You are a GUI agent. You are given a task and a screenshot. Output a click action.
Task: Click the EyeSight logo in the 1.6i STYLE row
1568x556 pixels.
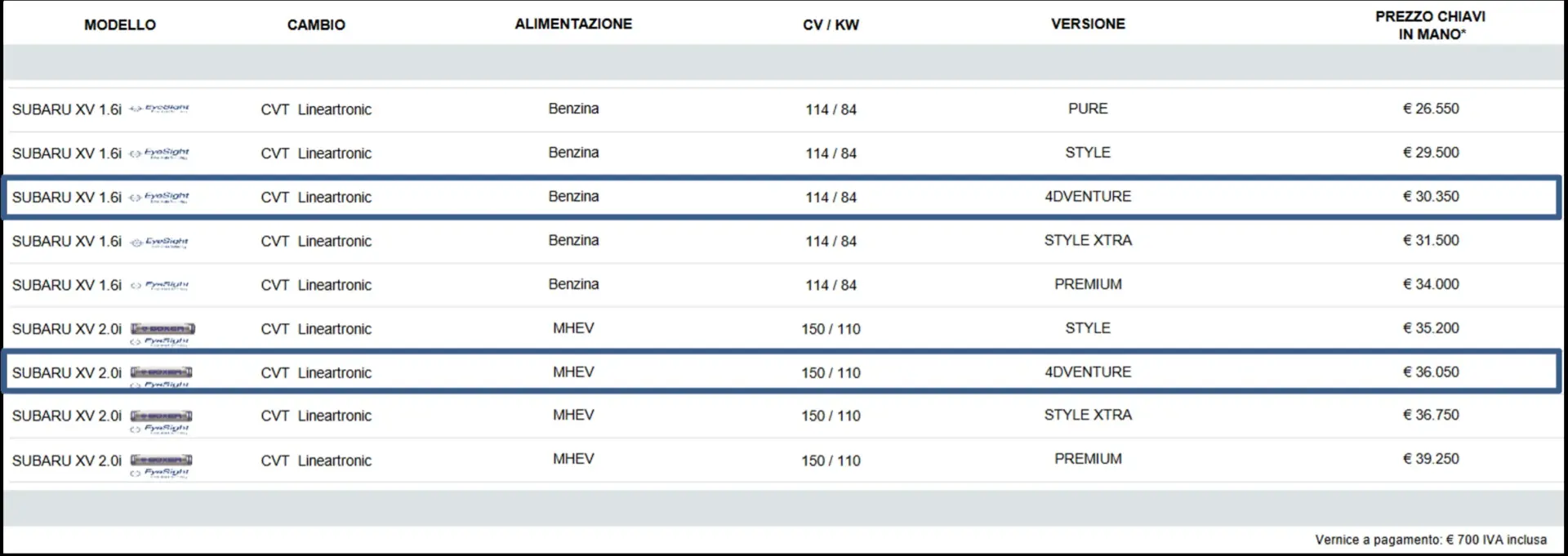160,153
